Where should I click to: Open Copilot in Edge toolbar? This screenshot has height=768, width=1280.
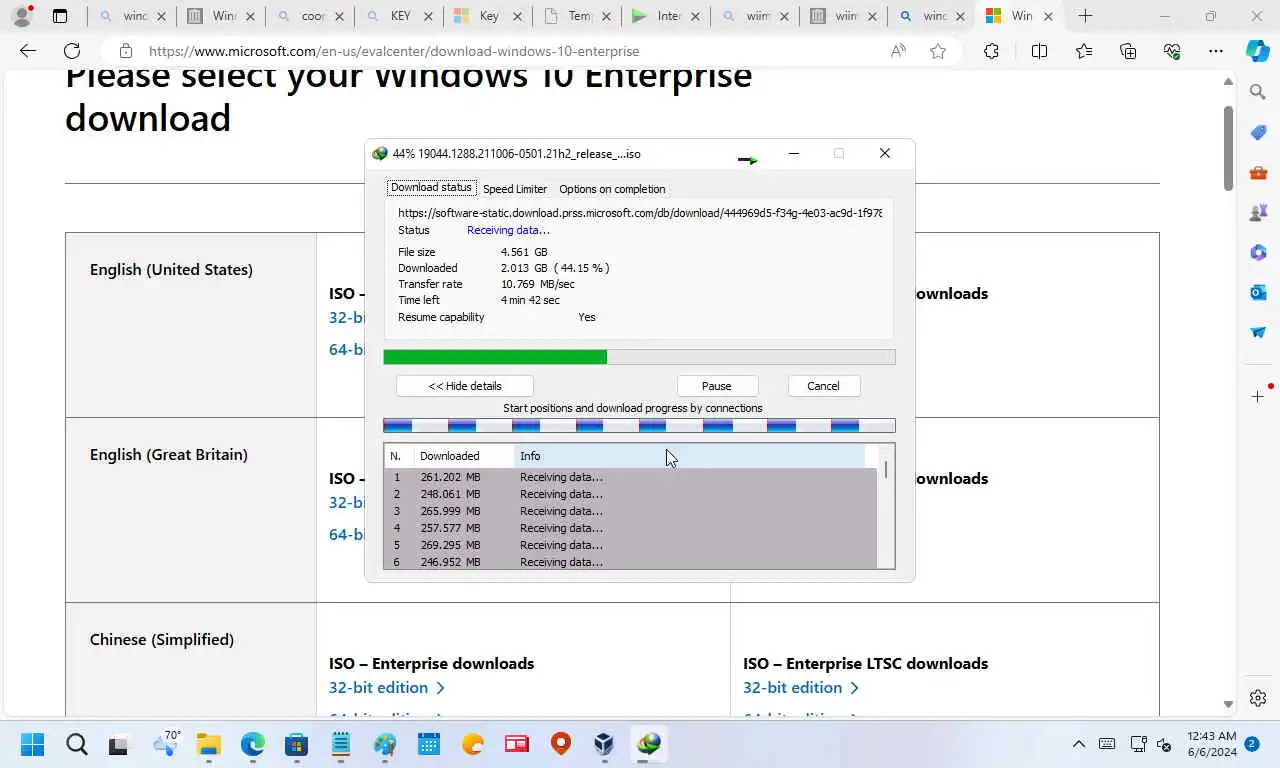[1258, 51]
